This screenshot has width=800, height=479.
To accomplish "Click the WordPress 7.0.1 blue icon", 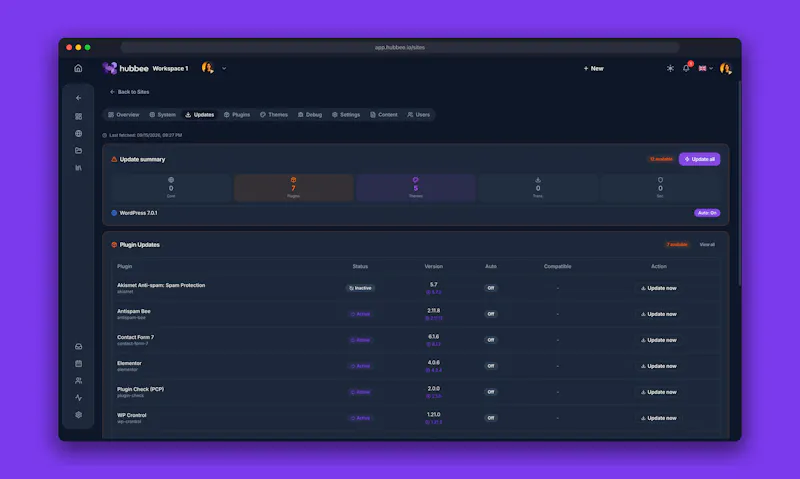I will [114, 213].
